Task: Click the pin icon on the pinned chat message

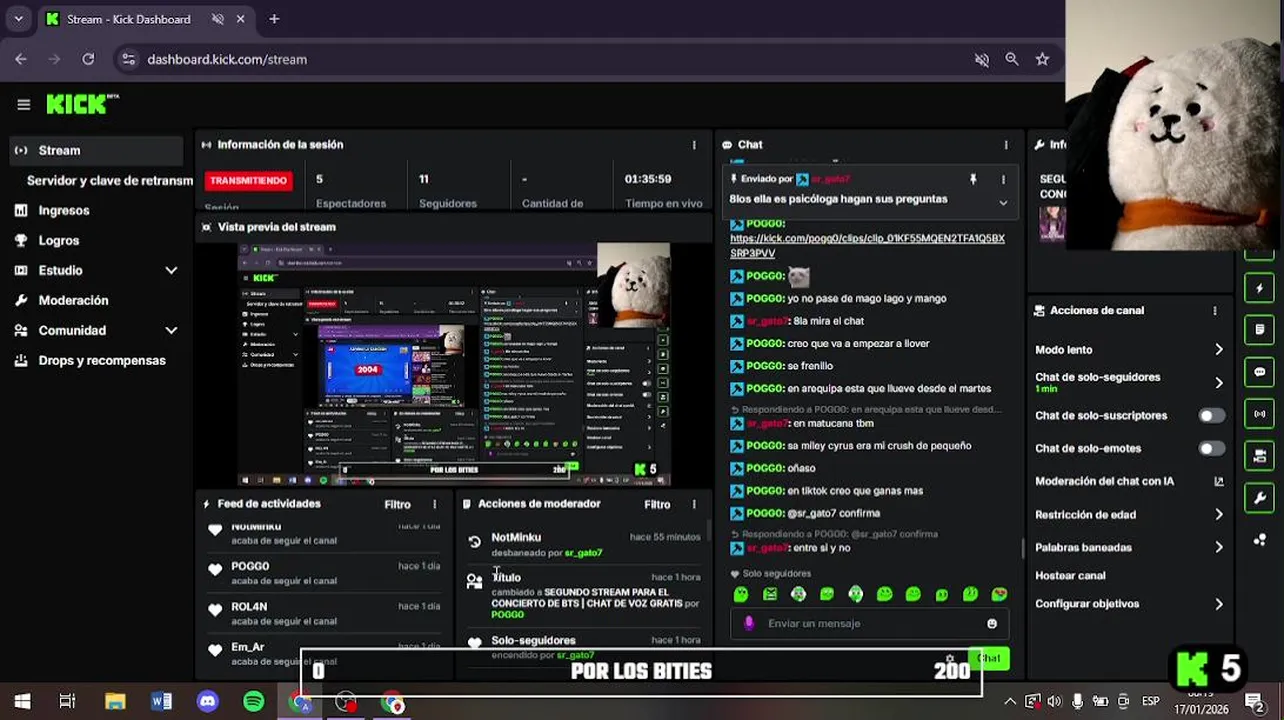Action: pos(972,179)
